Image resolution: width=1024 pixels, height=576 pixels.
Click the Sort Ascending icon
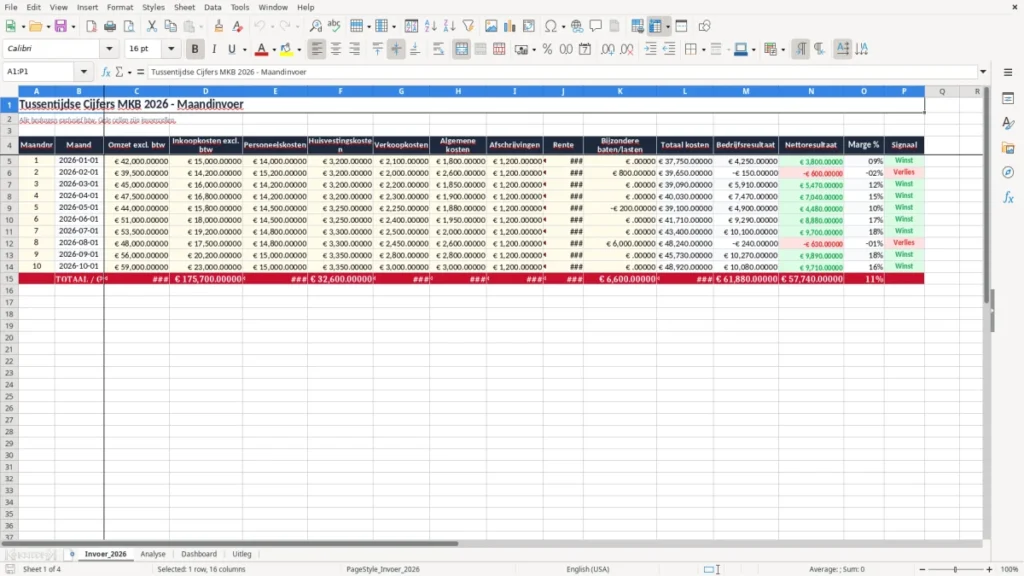[x=430, y=26]
